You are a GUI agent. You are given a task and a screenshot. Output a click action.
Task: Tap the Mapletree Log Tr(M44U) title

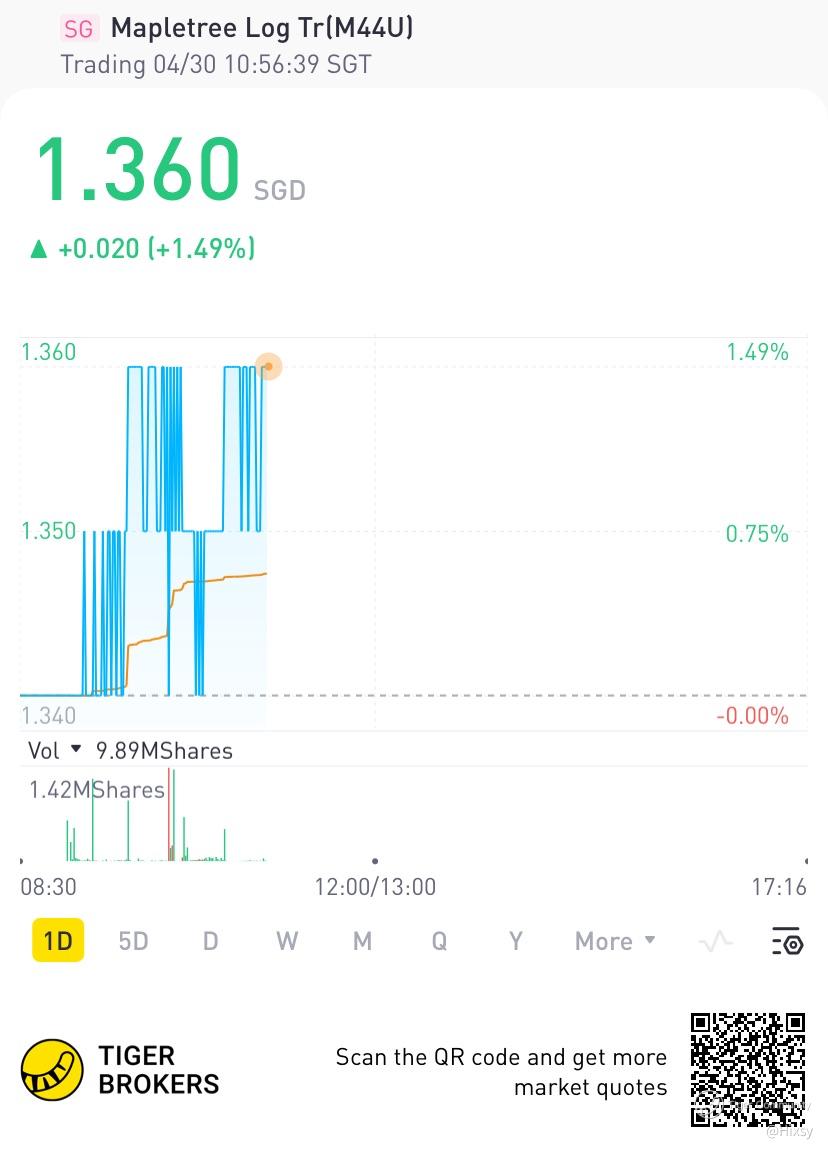pyautogui.click(x=262, y=28)
